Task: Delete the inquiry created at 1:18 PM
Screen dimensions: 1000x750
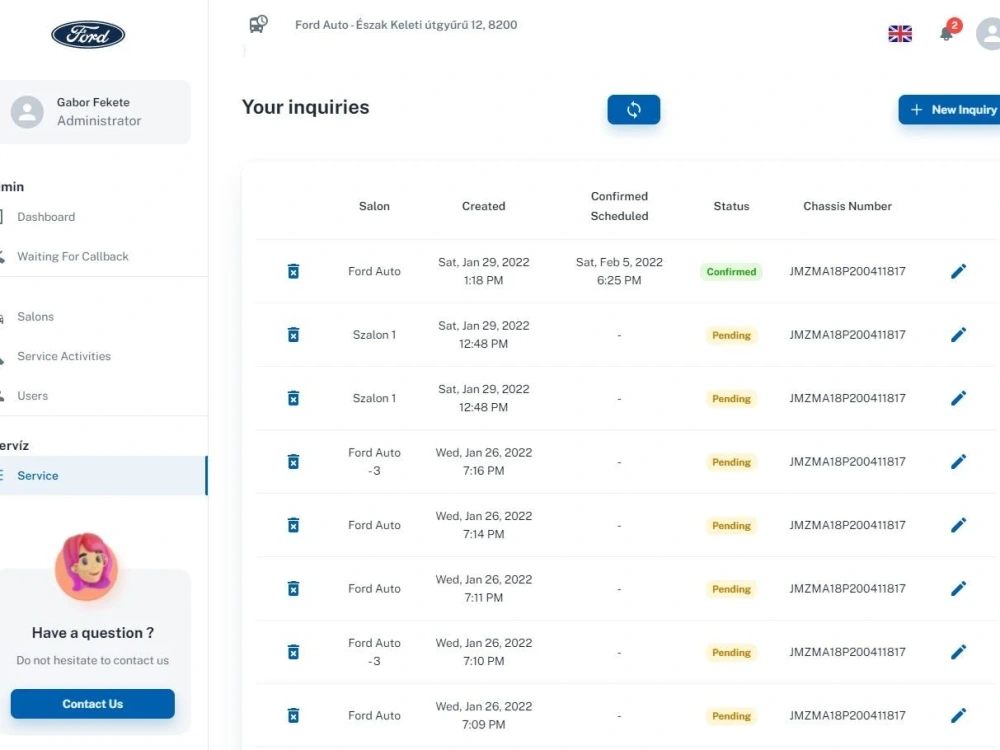Action: (293, 271)
